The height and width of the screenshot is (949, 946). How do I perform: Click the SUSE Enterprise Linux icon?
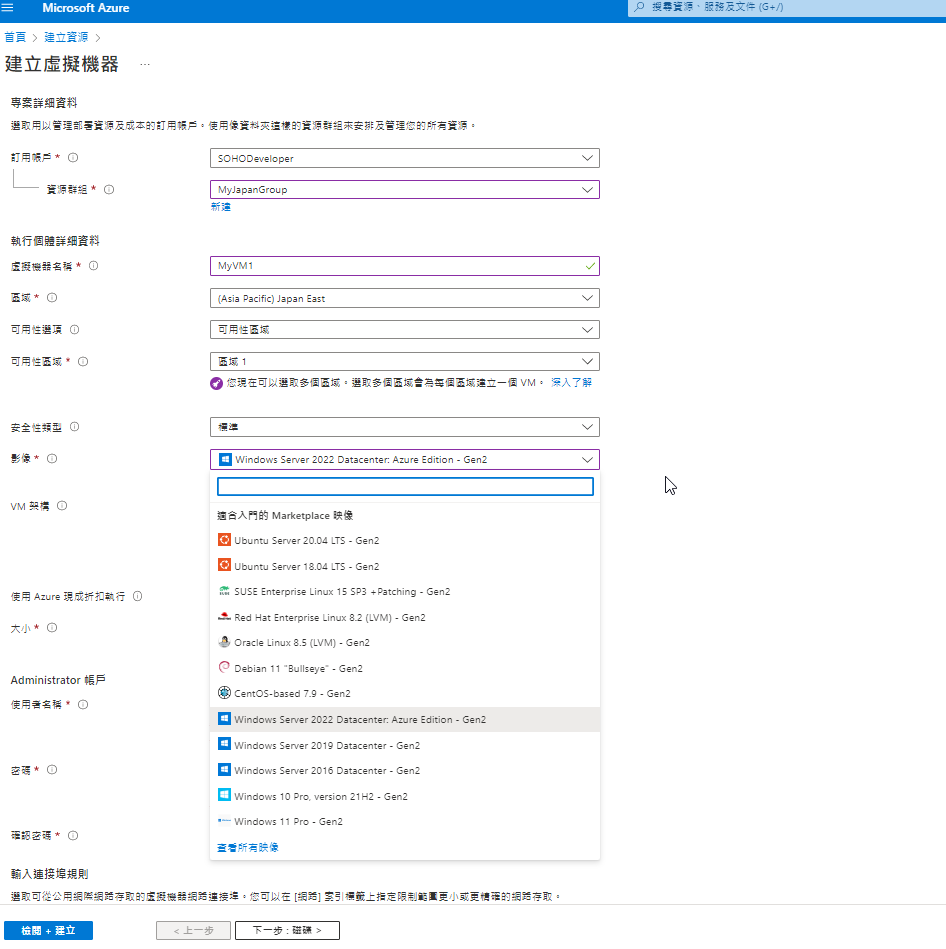tap(224, 591)
